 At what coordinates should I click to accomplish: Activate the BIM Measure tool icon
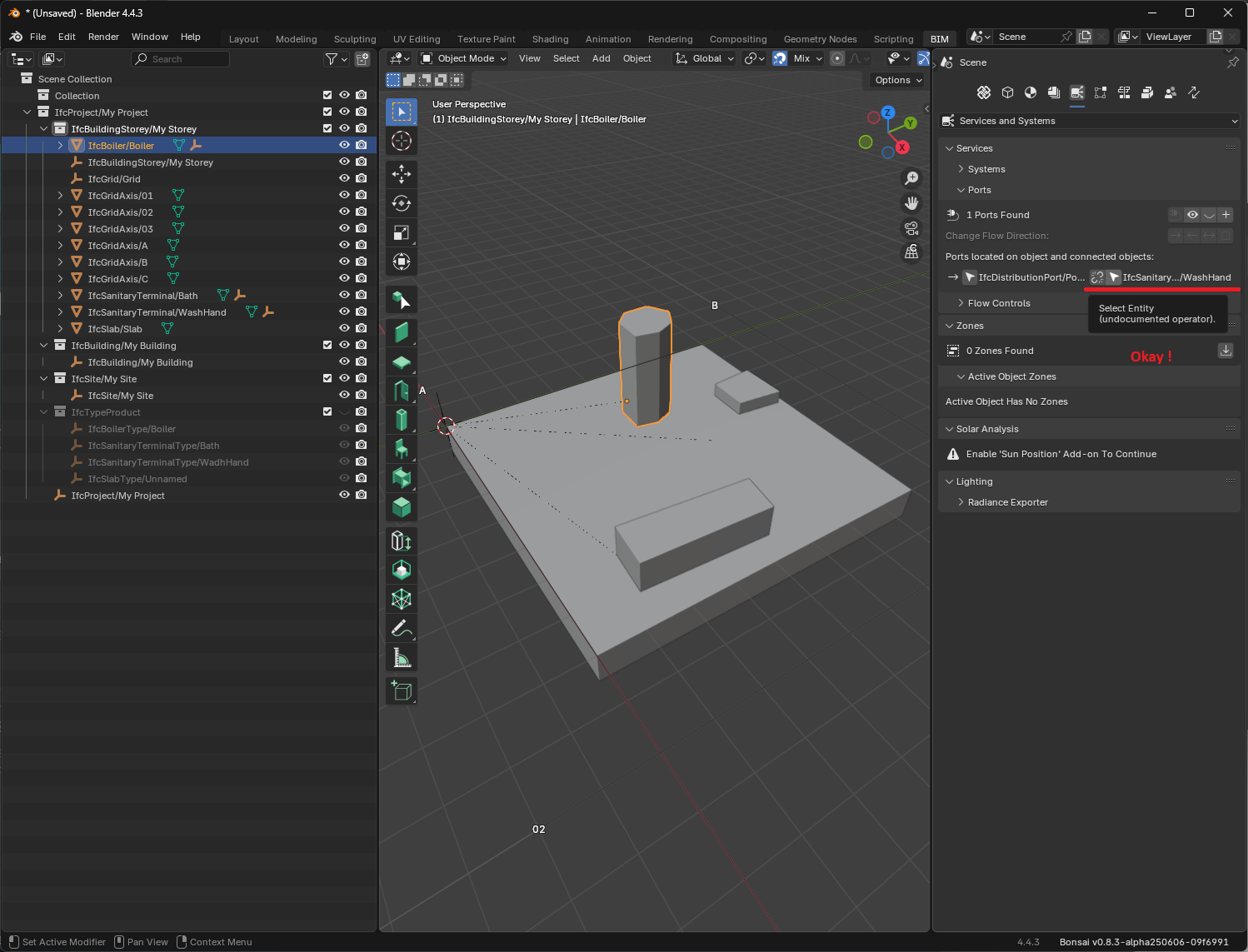(x=402, y=658)
